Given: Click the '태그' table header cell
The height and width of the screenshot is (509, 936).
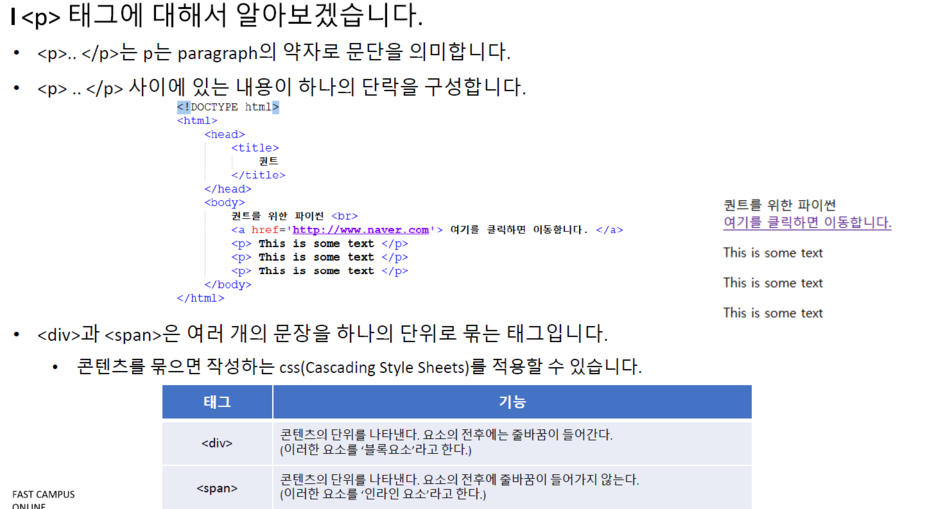Looking at the screenshot, I should (217, 402).
